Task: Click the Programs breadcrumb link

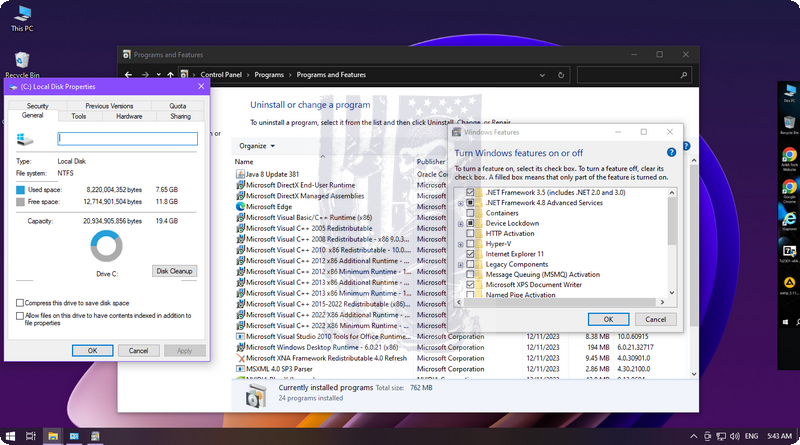Action: point(269,75)
